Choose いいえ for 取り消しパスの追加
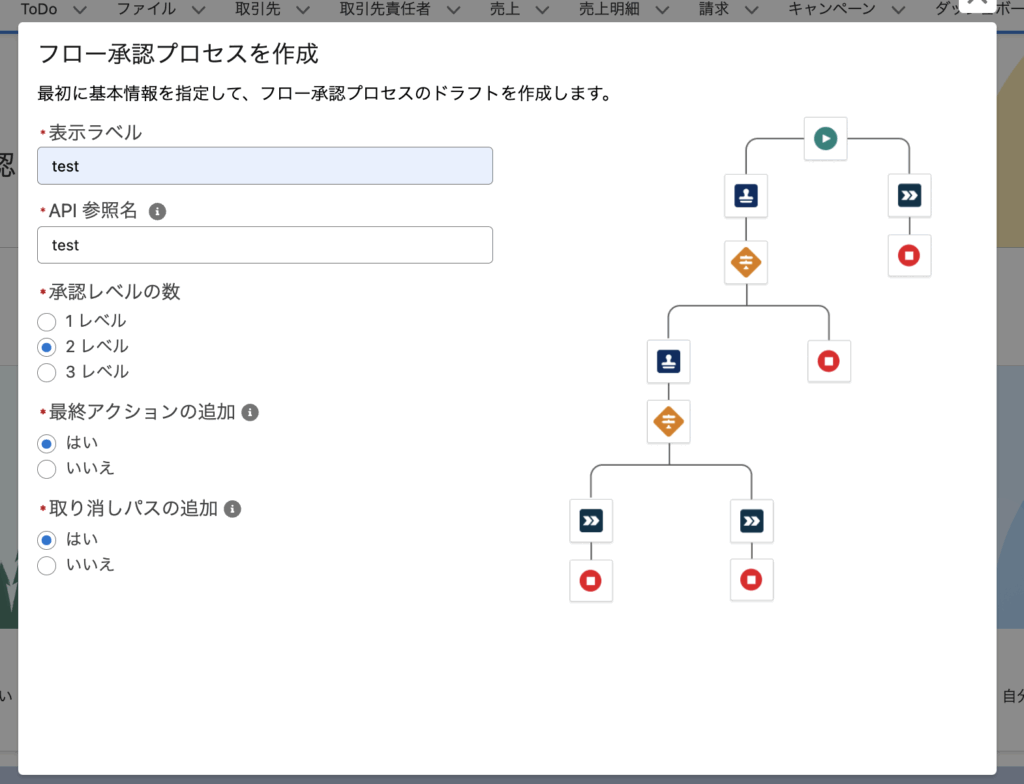The image size is (1024, 784). (46, 566)
